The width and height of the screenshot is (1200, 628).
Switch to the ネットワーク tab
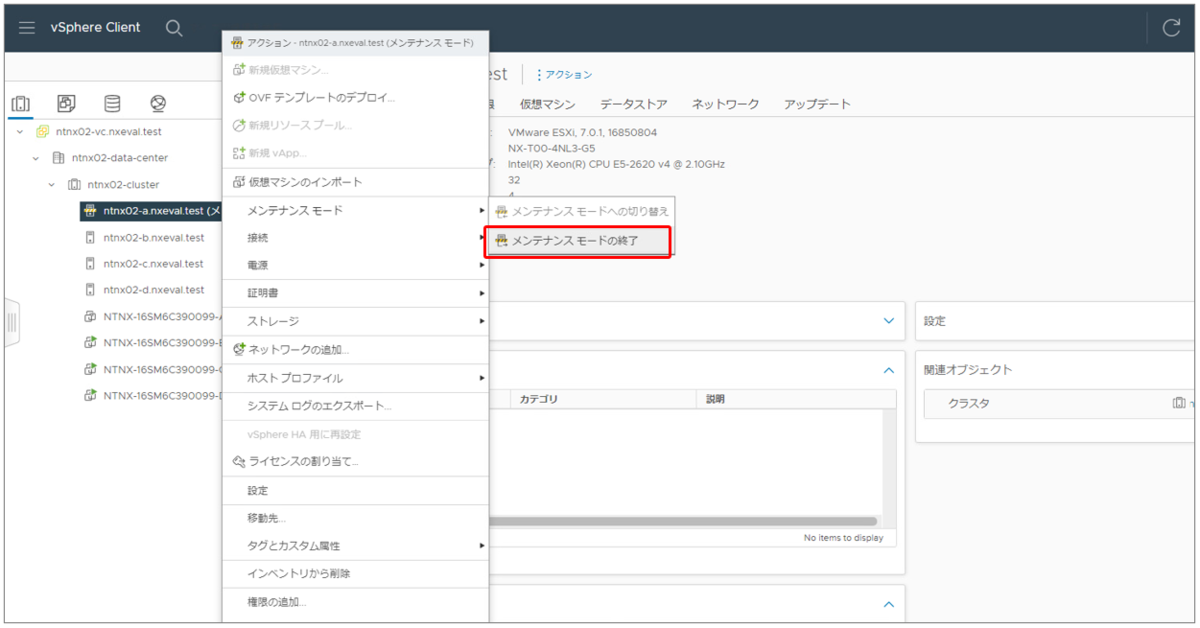coord(726,104)
